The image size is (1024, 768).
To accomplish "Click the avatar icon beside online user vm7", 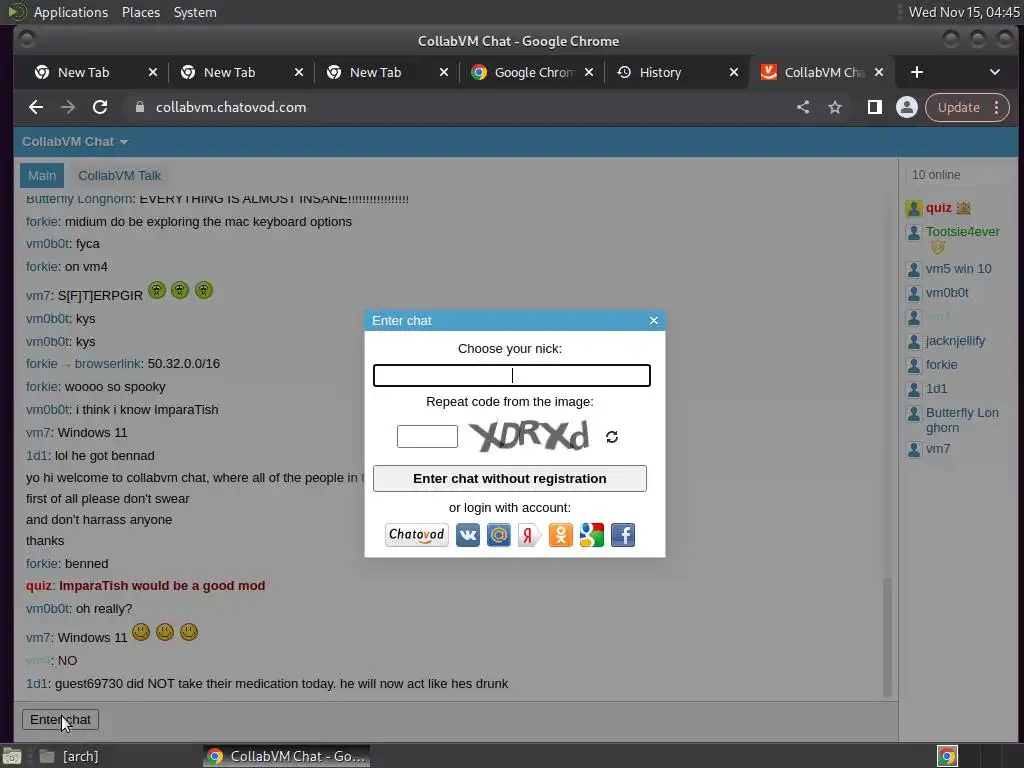I will point(914,449).
